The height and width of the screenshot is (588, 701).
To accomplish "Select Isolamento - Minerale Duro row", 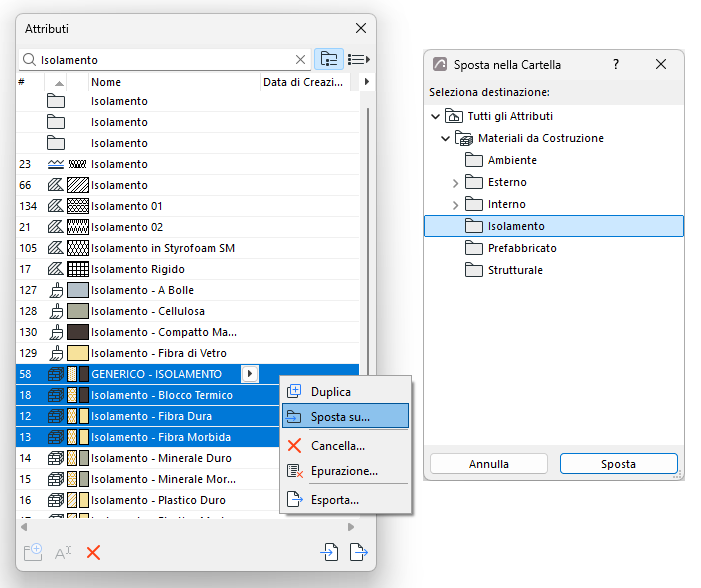I will click(x=148, y=458).
